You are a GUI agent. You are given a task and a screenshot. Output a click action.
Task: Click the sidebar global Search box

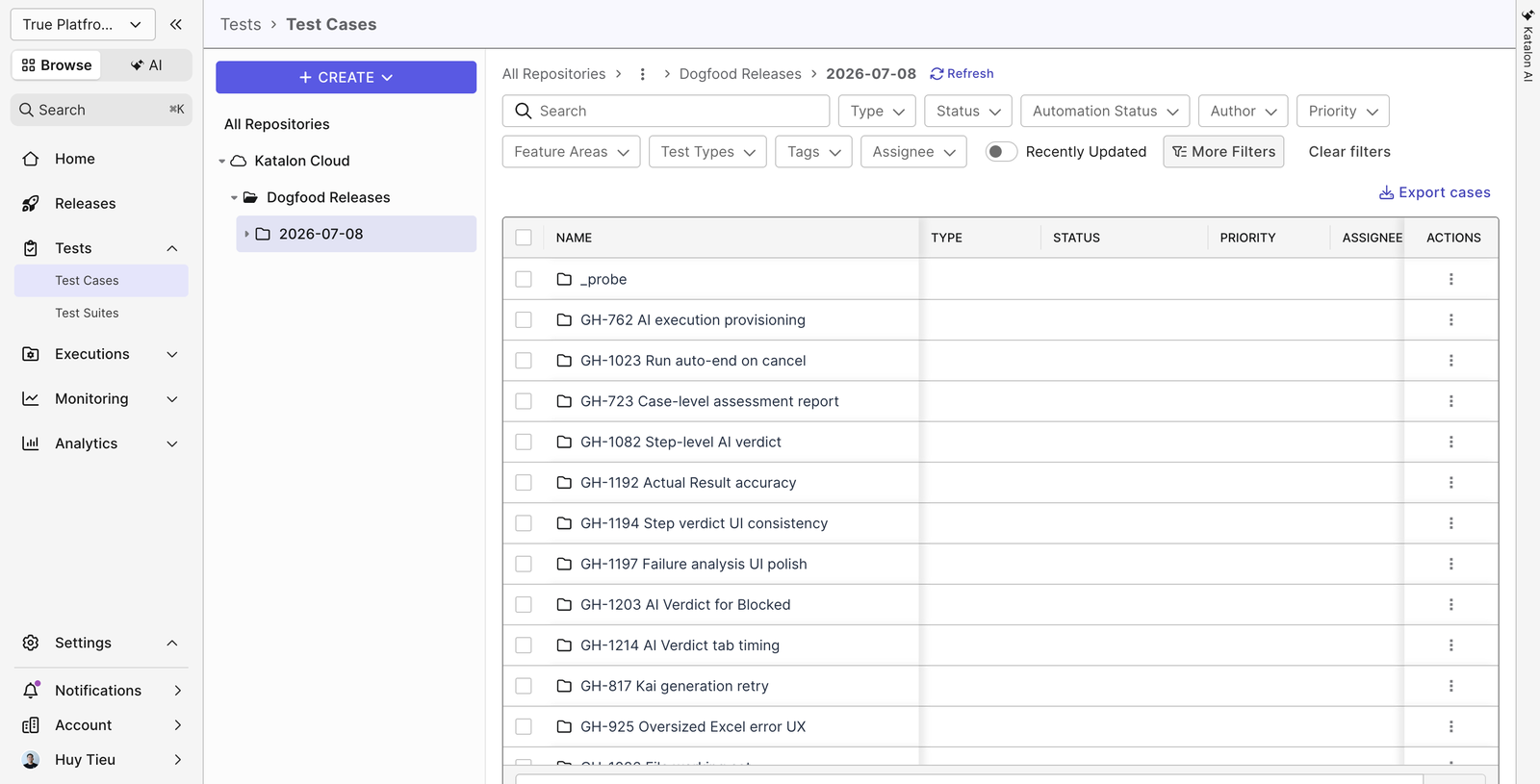pos(101,110)
